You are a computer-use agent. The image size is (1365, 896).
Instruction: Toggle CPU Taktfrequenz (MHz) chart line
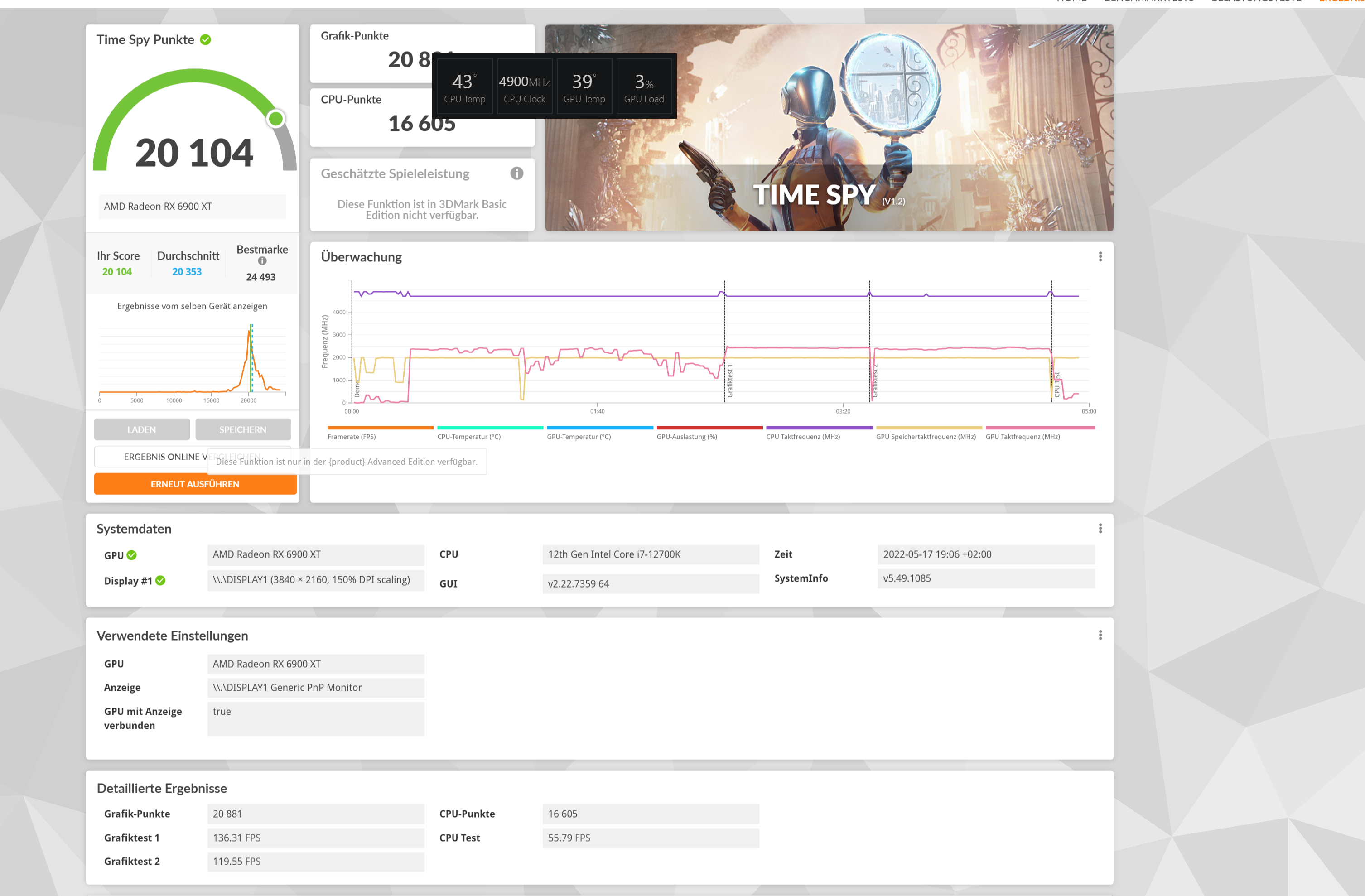[x=803, y=437]
